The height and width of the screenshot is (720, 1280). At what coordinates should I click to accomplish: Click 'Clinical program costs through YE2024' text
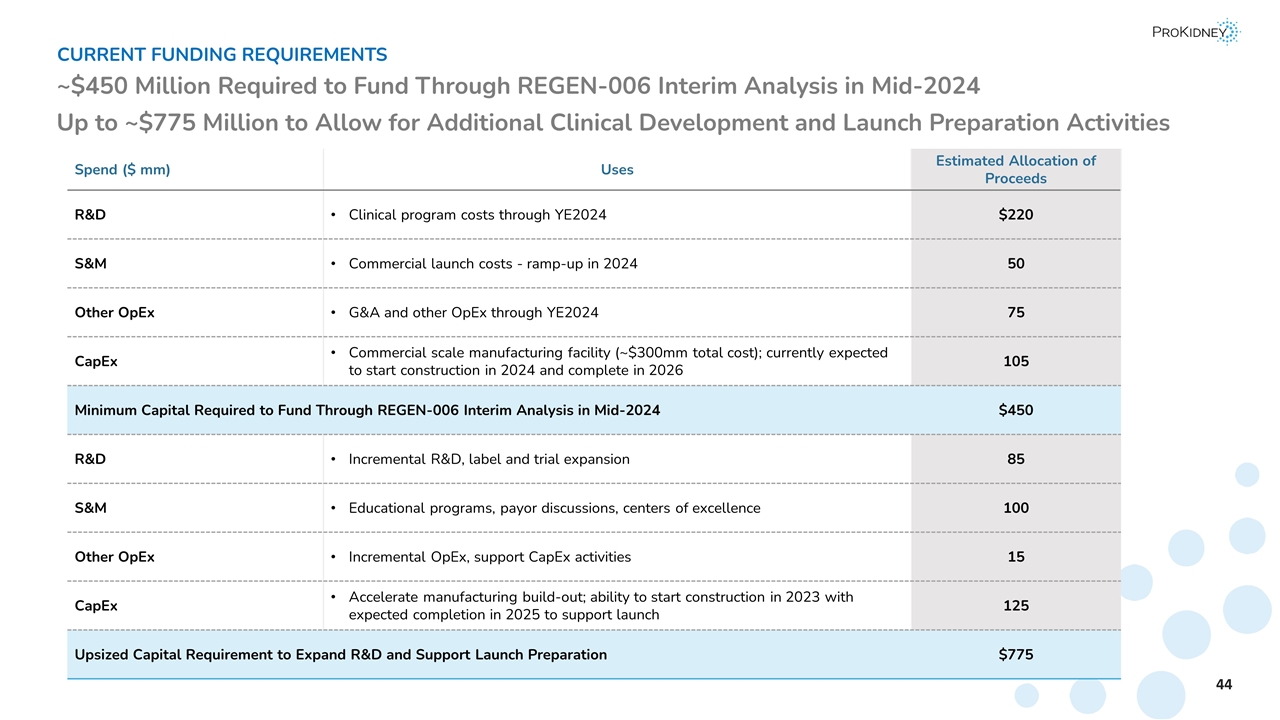477,215
